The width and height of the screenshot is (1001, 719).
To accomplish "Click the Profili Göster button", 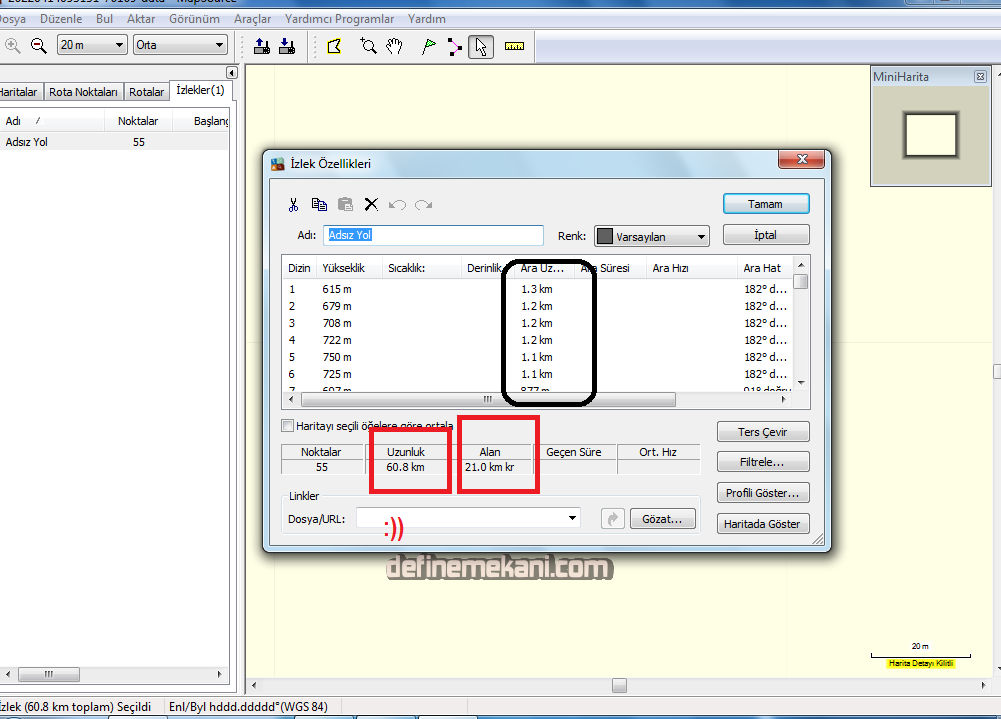I will click(x=763, y=493).
